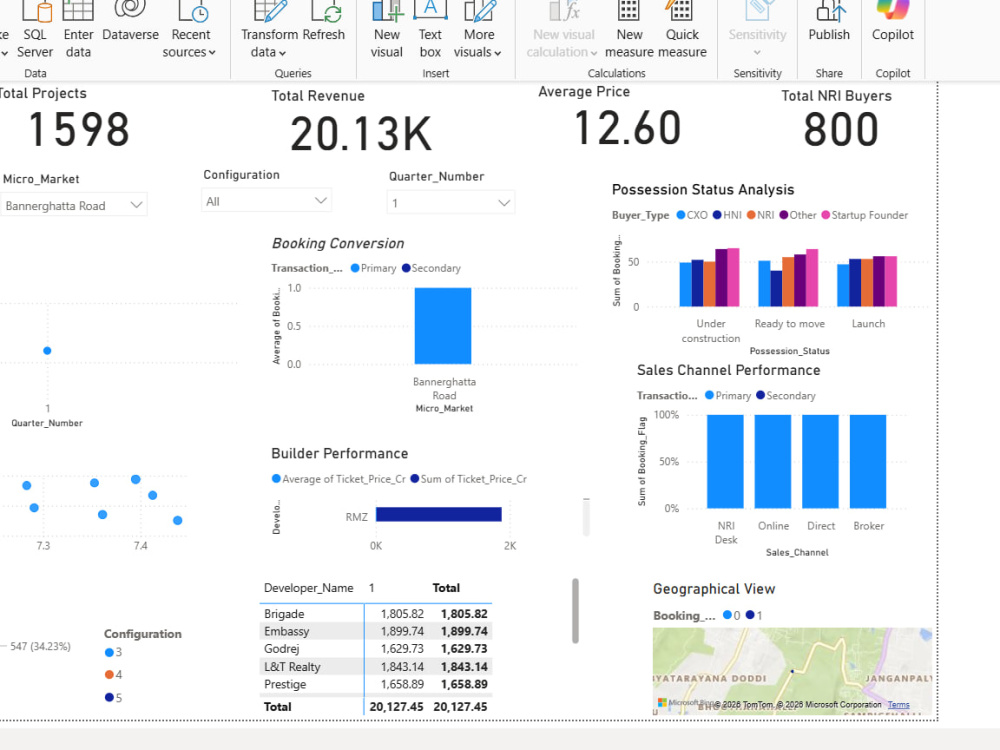Select the Bannerghatta Road bar in Booking Conversion

click(x=443, y=326)
